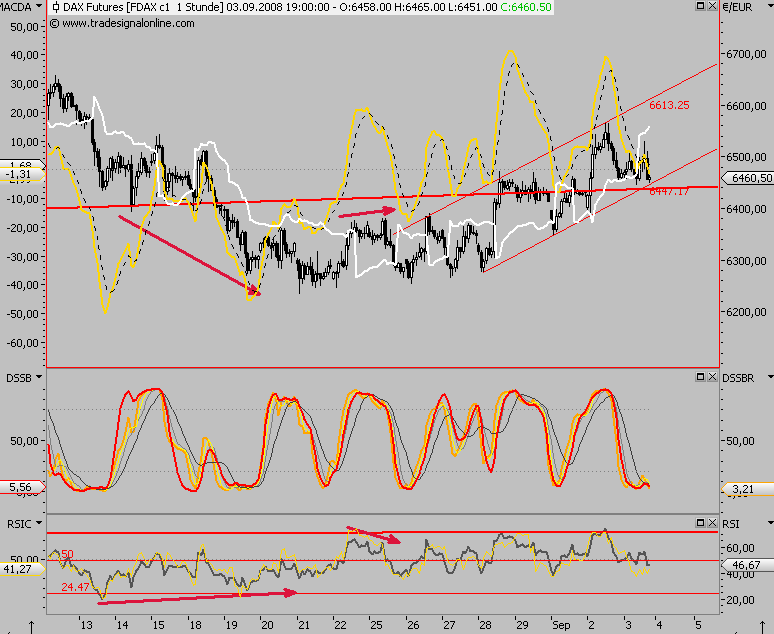Select the red trendline label 6447.17

point(669,192)
